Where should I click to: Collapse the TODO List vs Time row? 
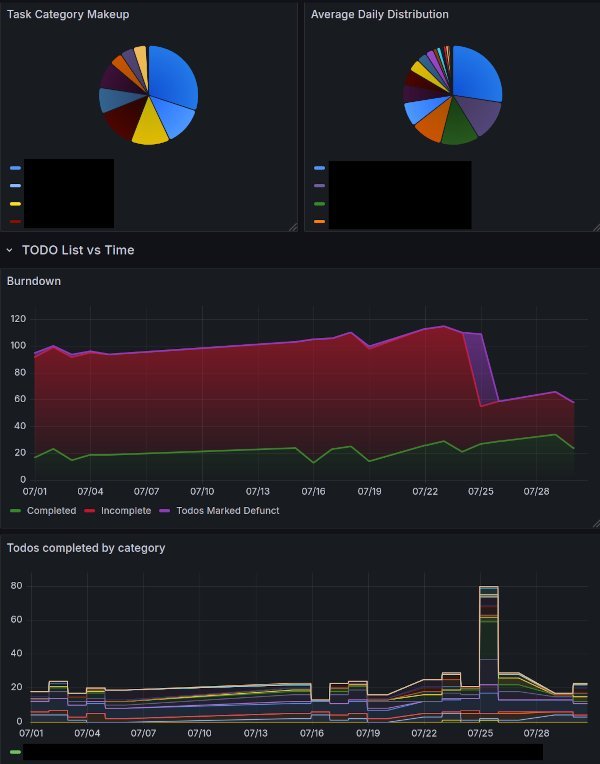pyautogui.click(x=10, y=250)
